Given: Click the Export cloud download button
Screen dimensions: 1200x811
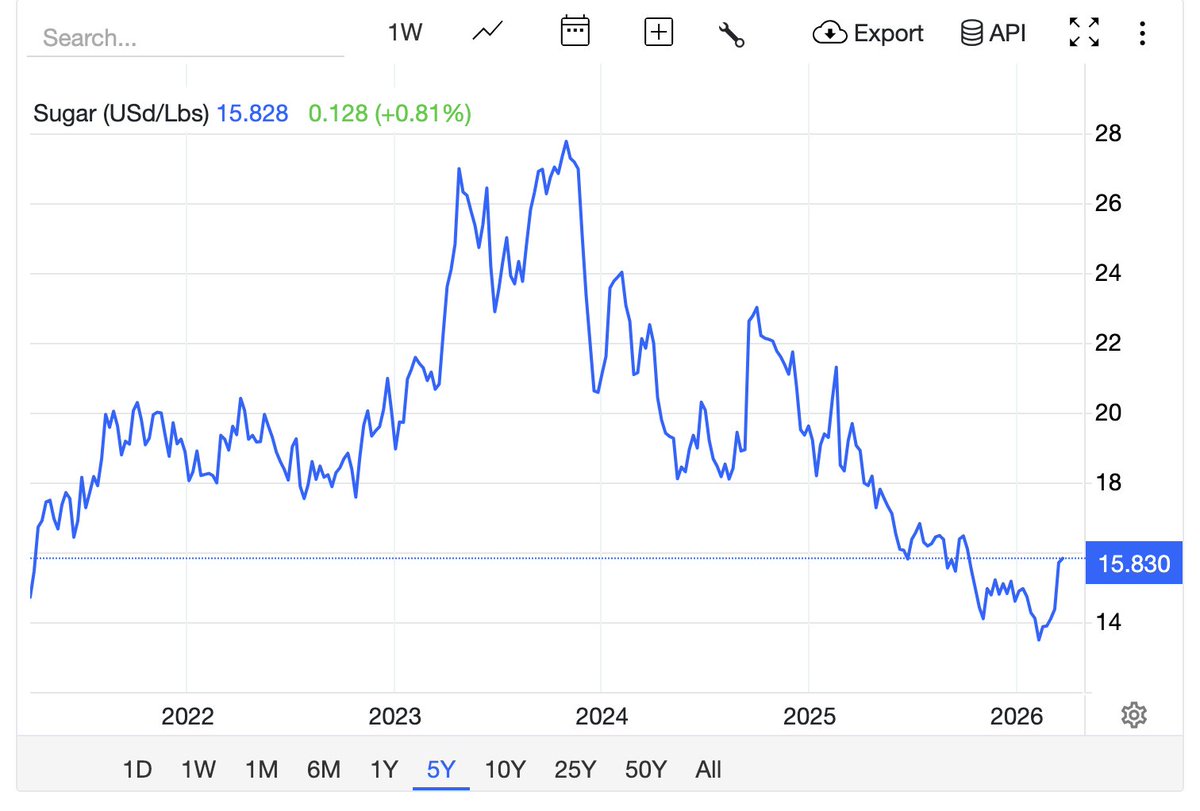Looking at the screenshot, I should [x=868, y=33].
